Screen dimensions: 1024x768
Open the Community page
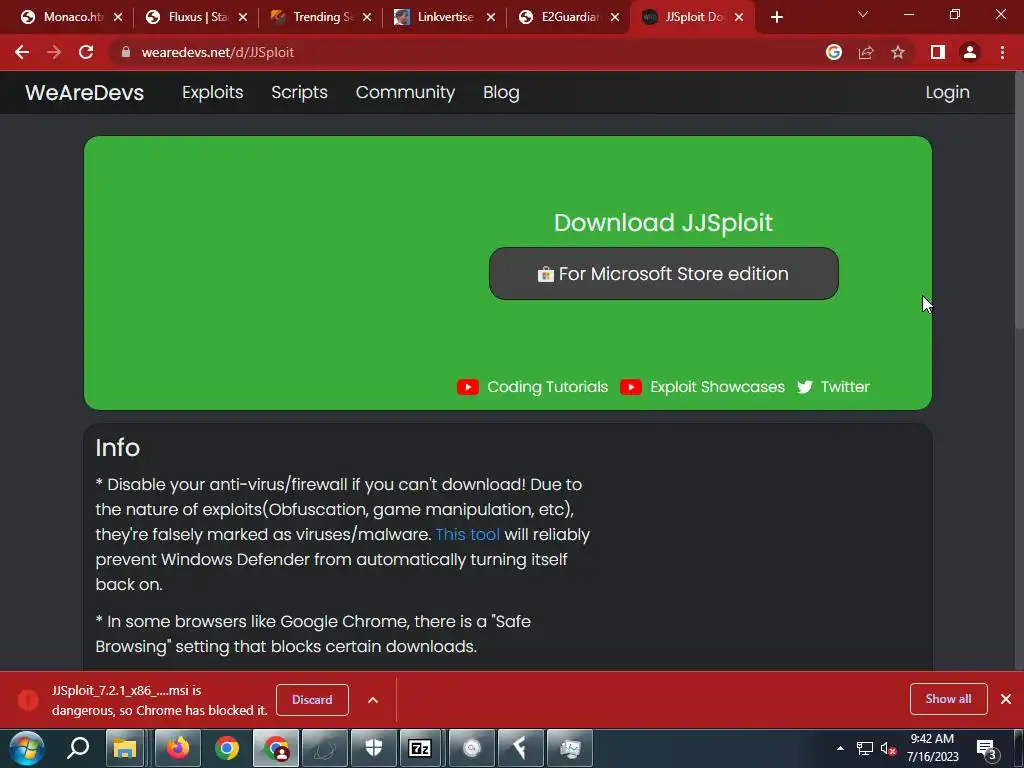coord(405,92)
